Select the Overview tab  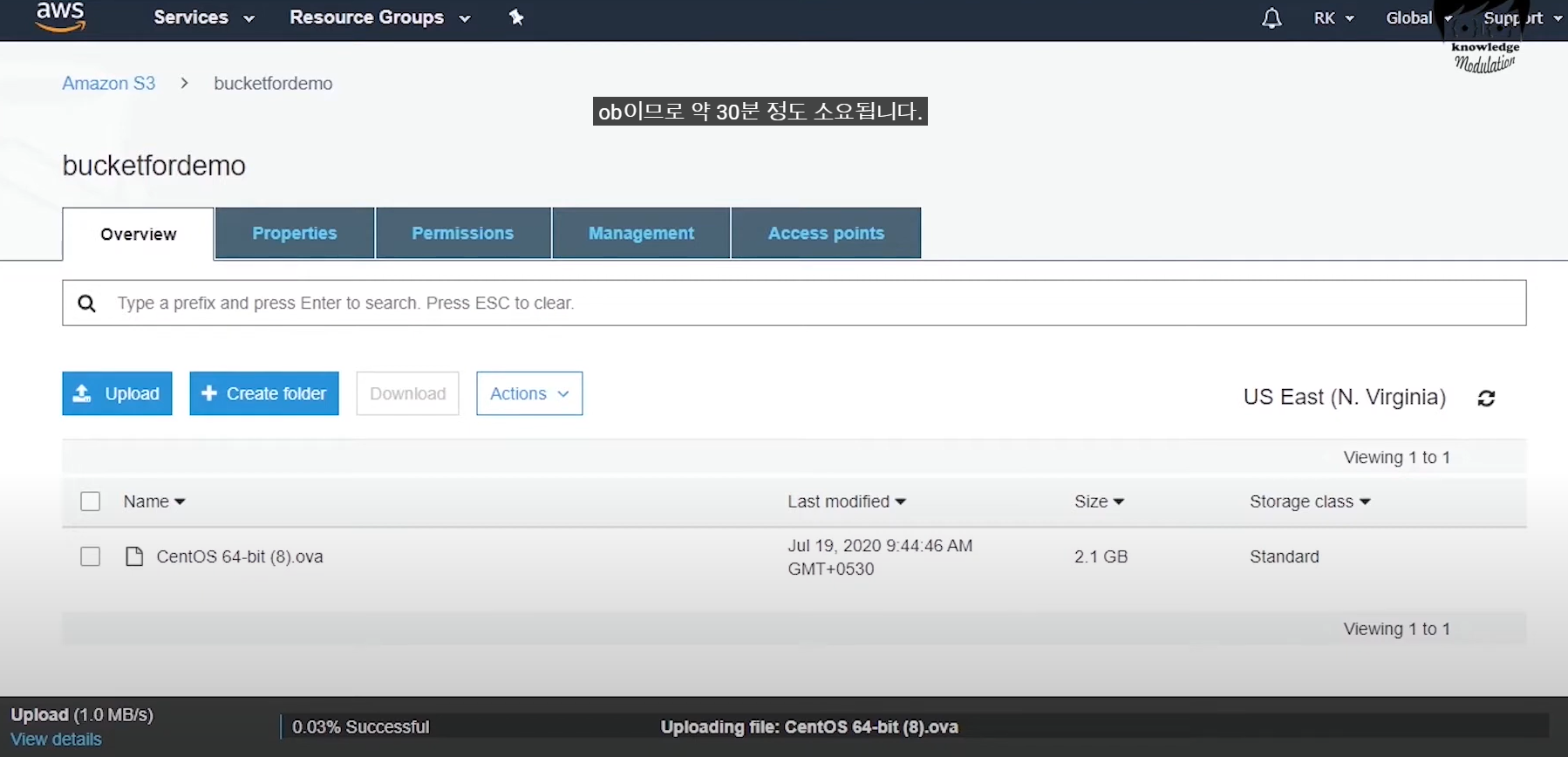tap(138, 234)
